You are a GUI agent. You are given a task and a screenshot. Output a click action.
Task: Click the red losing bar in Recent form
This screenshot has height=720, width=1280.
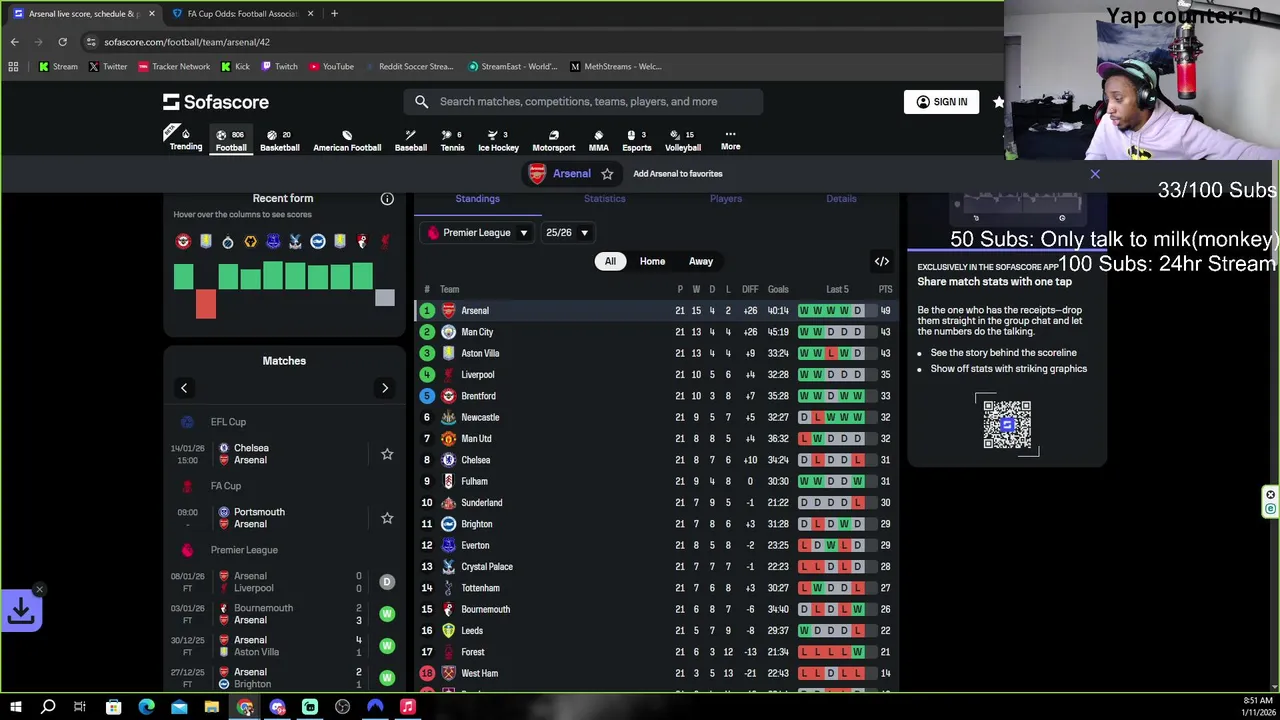(x=205, y=304)
